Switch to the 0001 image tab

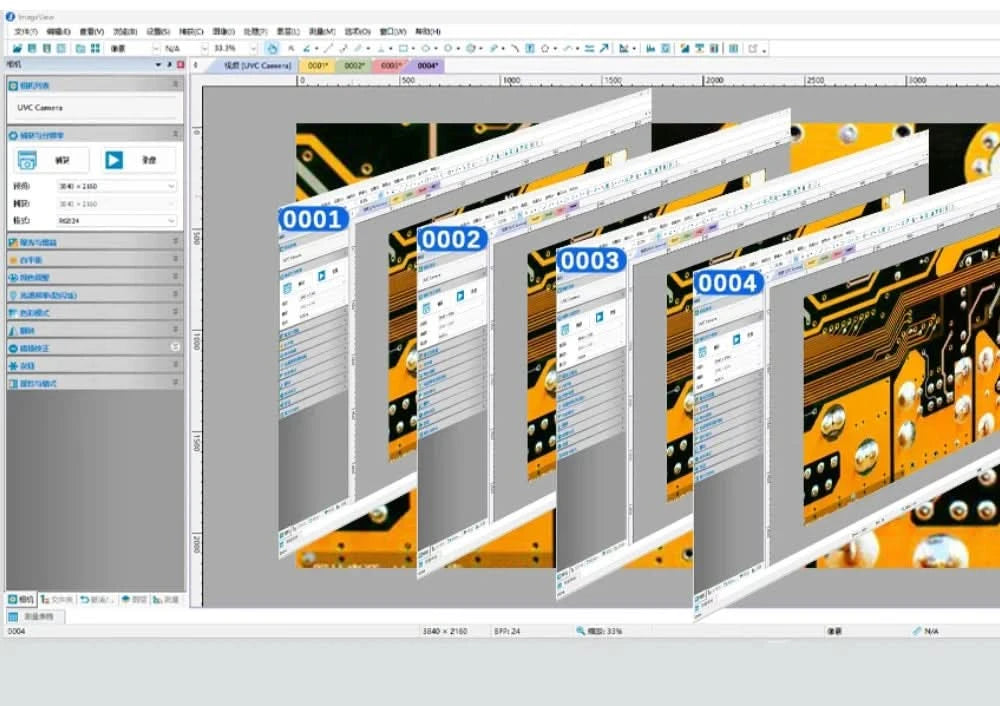click(x=318, y=66)
